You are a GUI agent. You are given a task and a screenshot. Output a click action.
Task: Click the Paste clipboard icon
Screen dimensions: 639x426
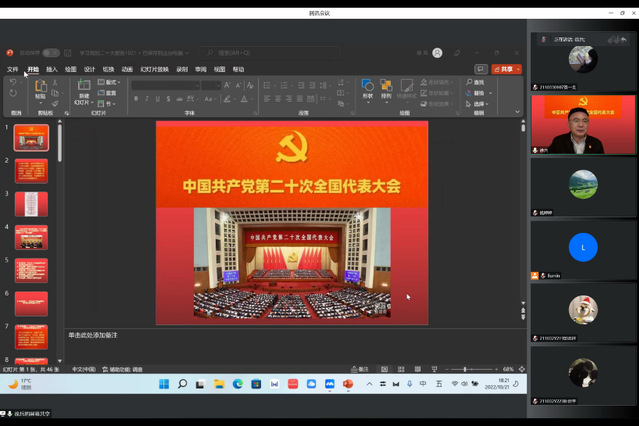pos(40,86)
